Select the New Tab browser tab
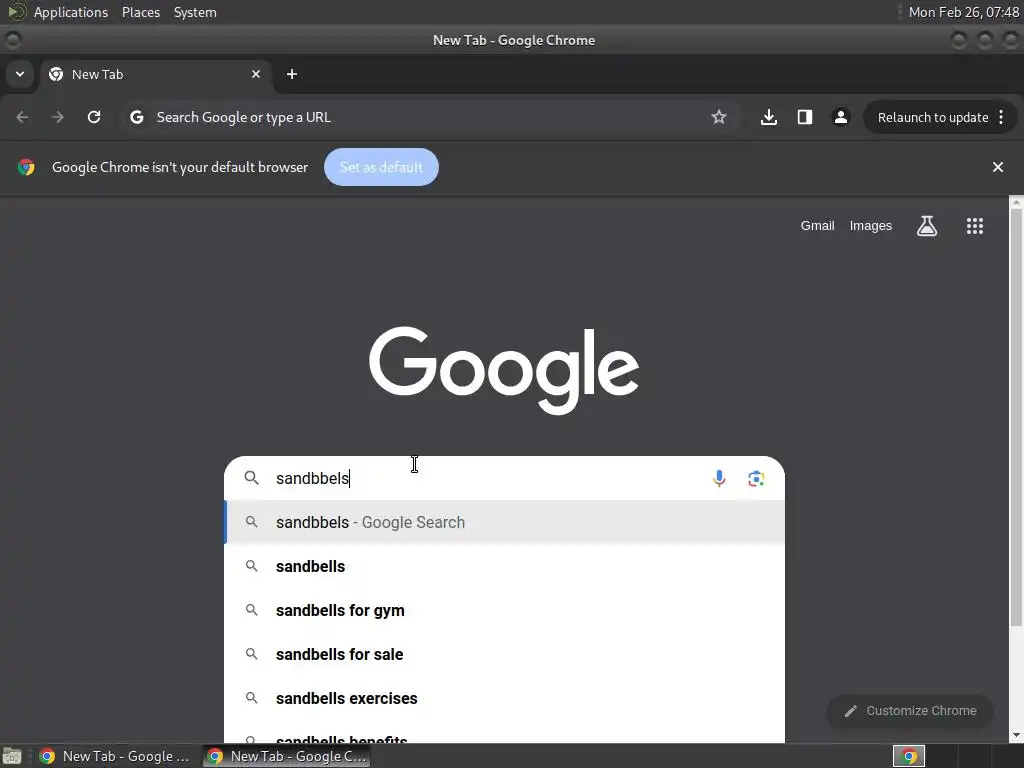This screenshot has width=1024, height=768. tap(154, 74)
